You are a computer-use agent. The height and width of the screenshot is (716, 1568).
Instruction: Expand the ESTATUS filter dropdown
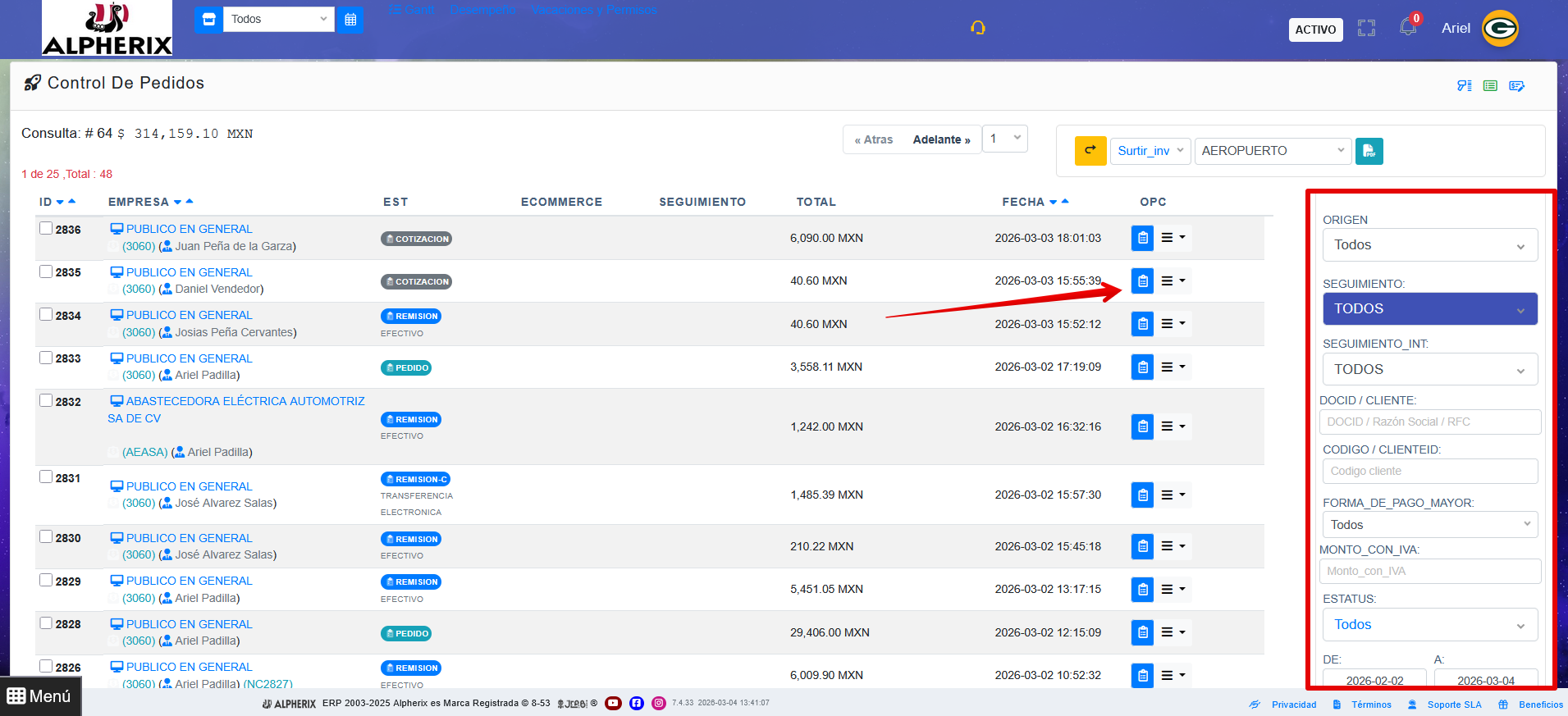(x=1429, y=625)
